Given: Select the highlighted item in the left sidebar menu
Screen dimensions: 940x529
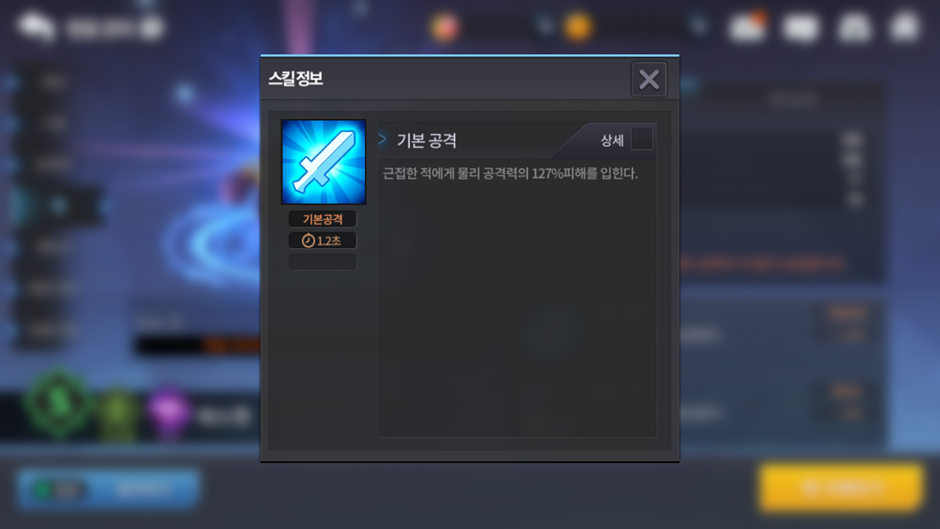Looking at the screenshot, I should (x=58, y=206).
